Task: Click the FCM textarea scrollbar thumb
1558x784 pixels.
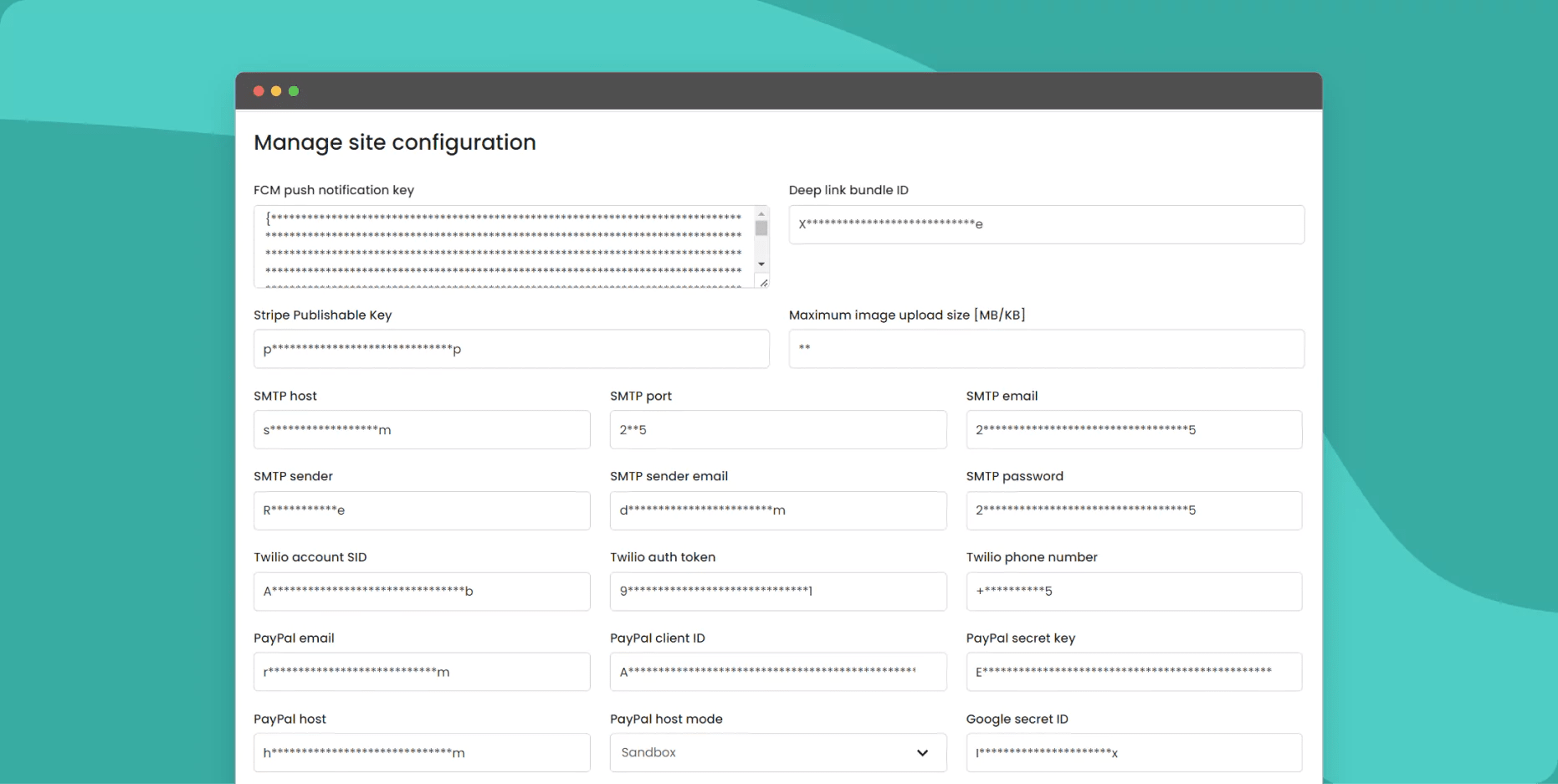Action: point(761,228)
